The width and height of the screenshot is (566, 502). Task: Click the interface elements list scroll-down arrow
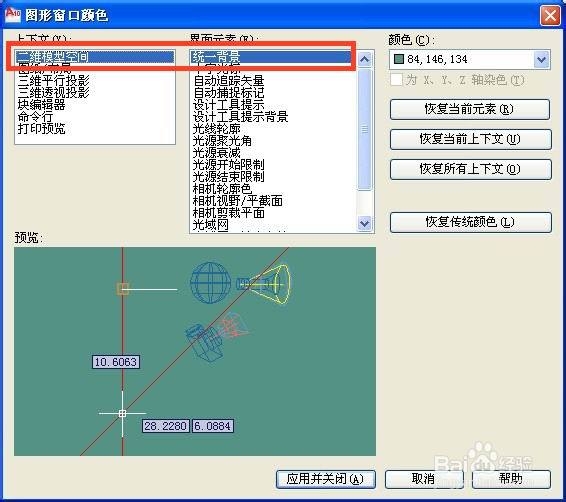tap(365, 223)
